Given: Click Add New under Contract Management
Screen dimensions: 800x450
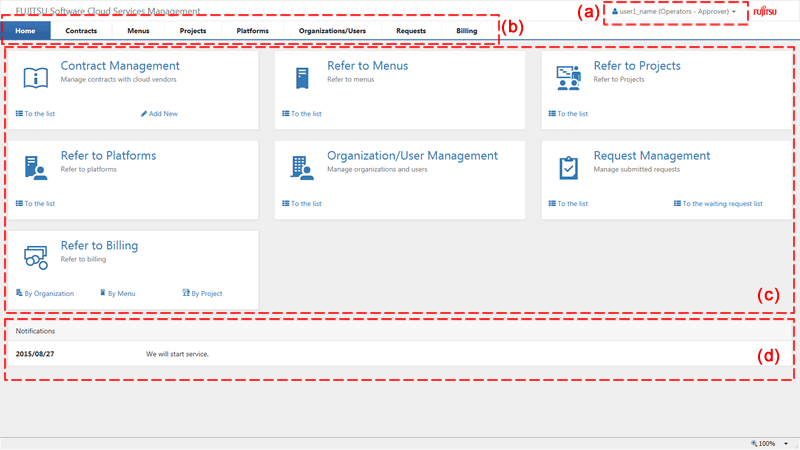Looking at the screenshot, I should pyautogui.click(x=159, y=114).
